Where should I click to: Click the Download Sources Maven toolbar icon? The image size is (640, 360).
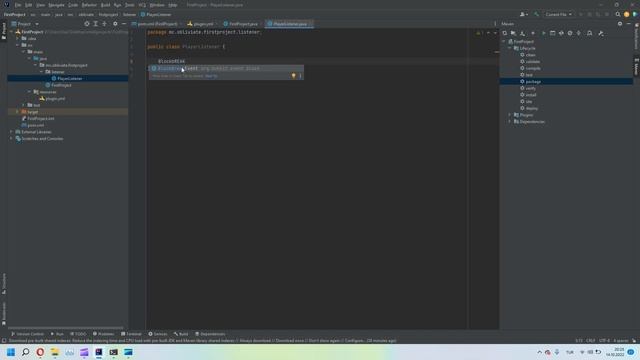[522, 33]
